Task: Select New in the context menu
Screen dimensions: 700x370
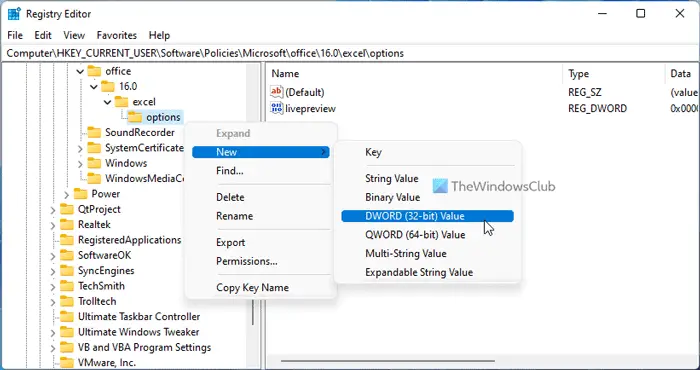Action: pos(261,152)
